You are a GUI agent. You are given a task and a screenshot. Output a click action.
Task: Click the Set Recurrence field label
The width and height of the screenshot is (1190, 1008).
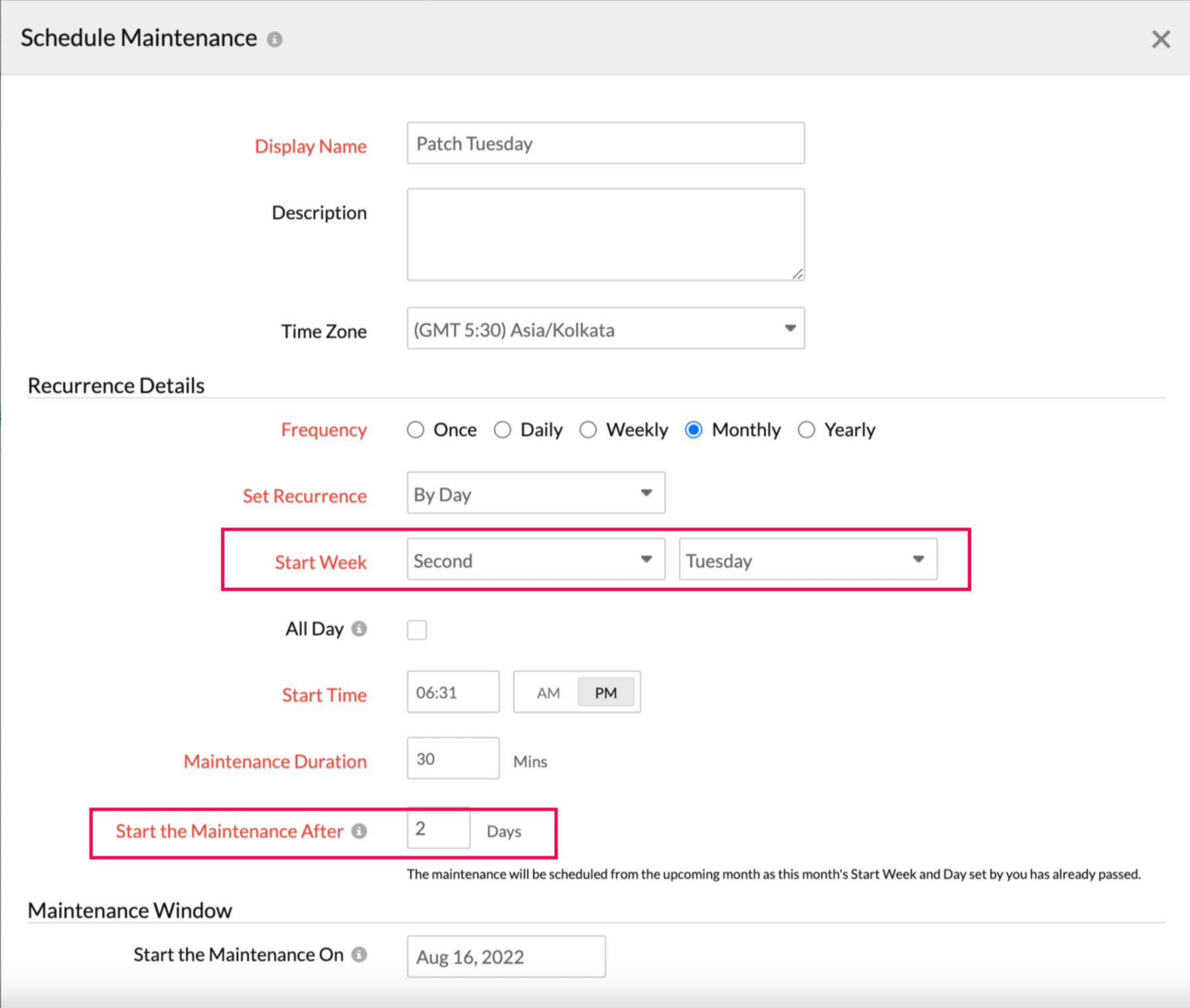(305, 496)
